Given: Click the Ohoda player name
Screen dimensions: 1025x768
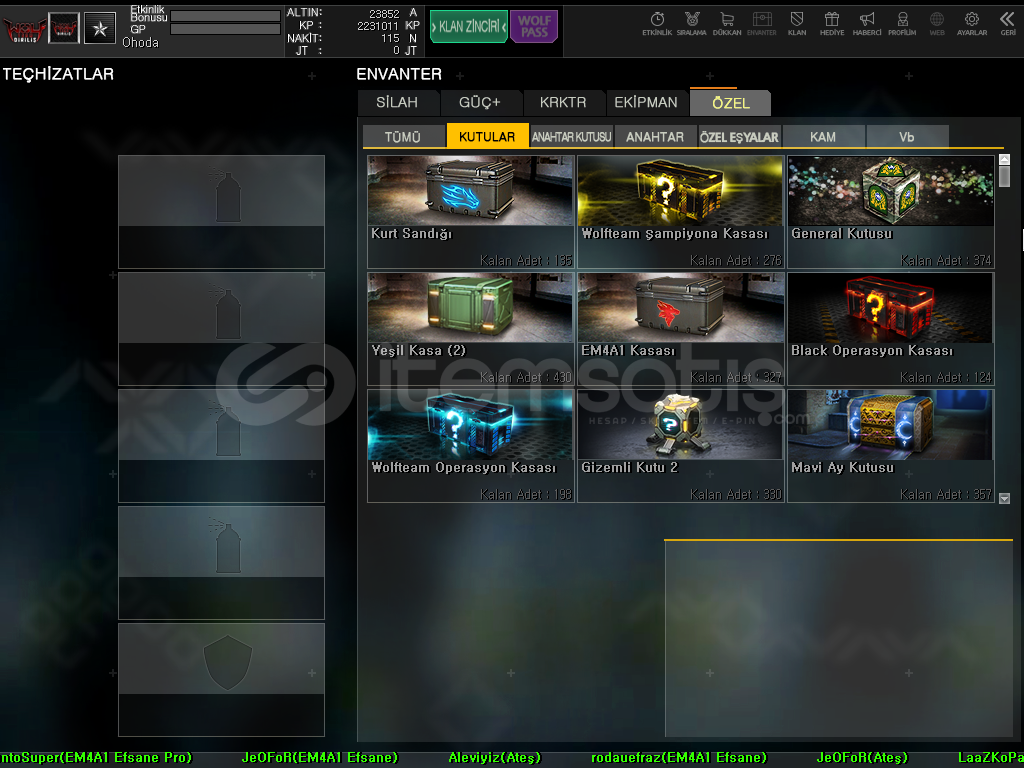Looking at the screenshot, I should [x=141, y=43].
